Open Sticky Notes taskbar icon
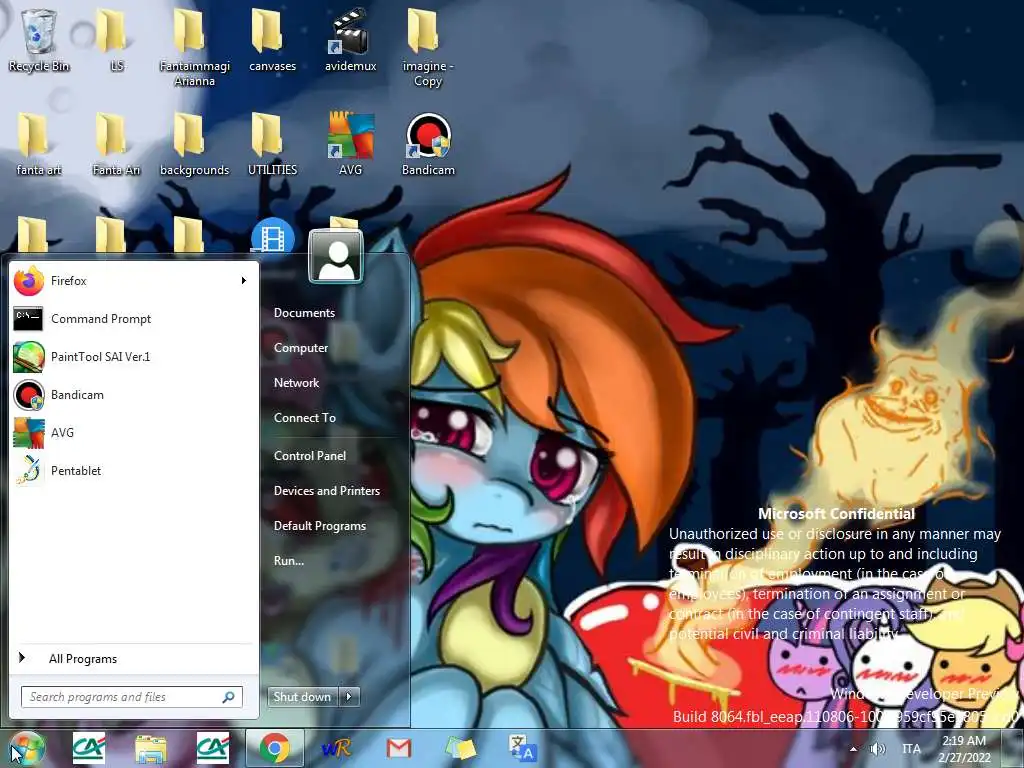The height and width of the screenshot is (768, 1024). [460, 748]
